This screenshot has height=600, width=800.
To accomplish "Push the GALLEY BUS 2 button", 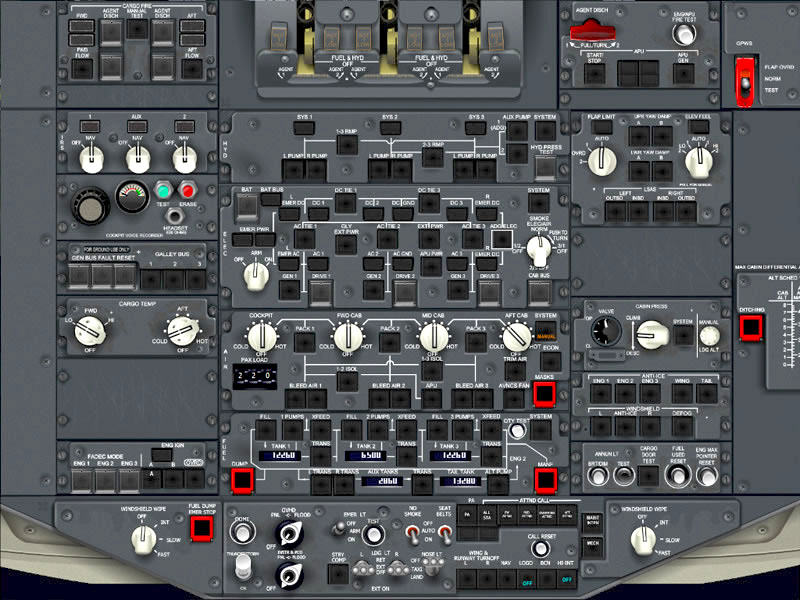I will pos(174,280).
